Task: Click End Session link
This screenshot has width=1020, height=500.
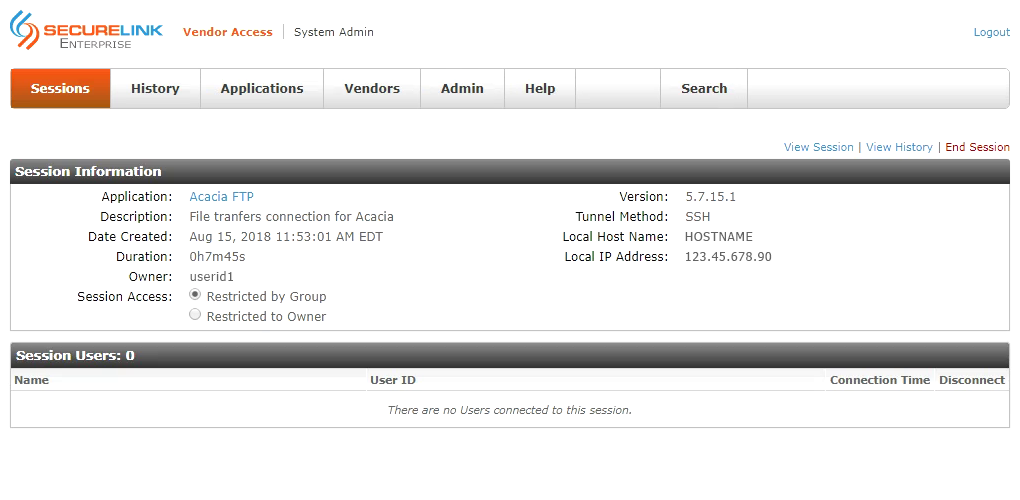Action: tap(977, 147)
